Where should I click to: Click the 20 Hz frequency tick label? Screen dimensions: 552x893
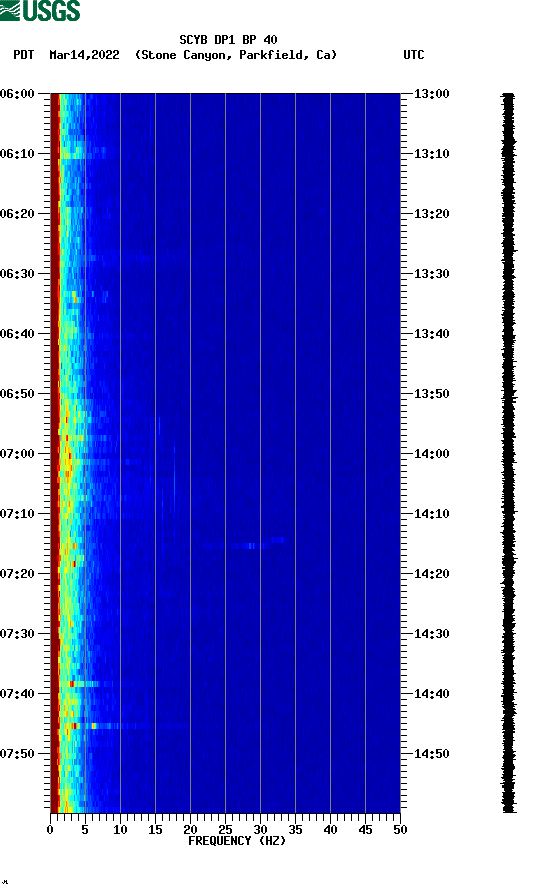[x=190, y=830]
